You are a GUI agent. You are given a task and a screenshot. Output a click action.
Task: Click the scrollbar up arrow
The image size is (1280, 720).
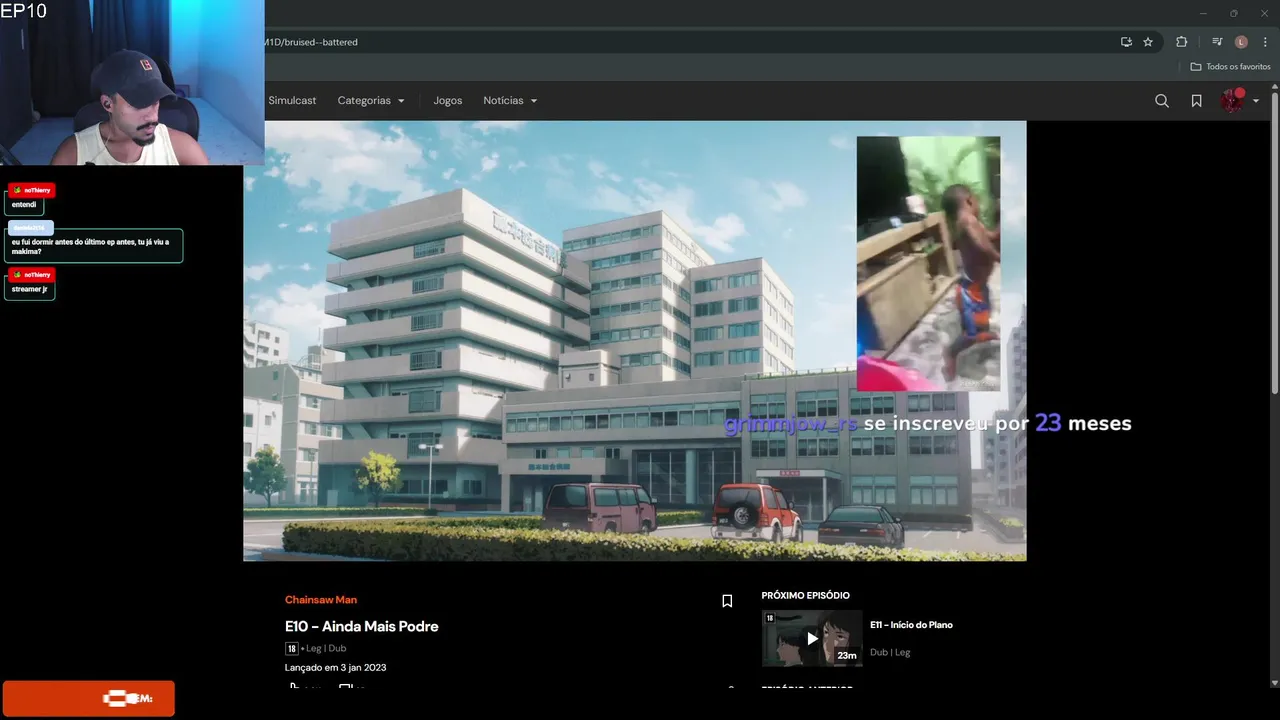1274,88
